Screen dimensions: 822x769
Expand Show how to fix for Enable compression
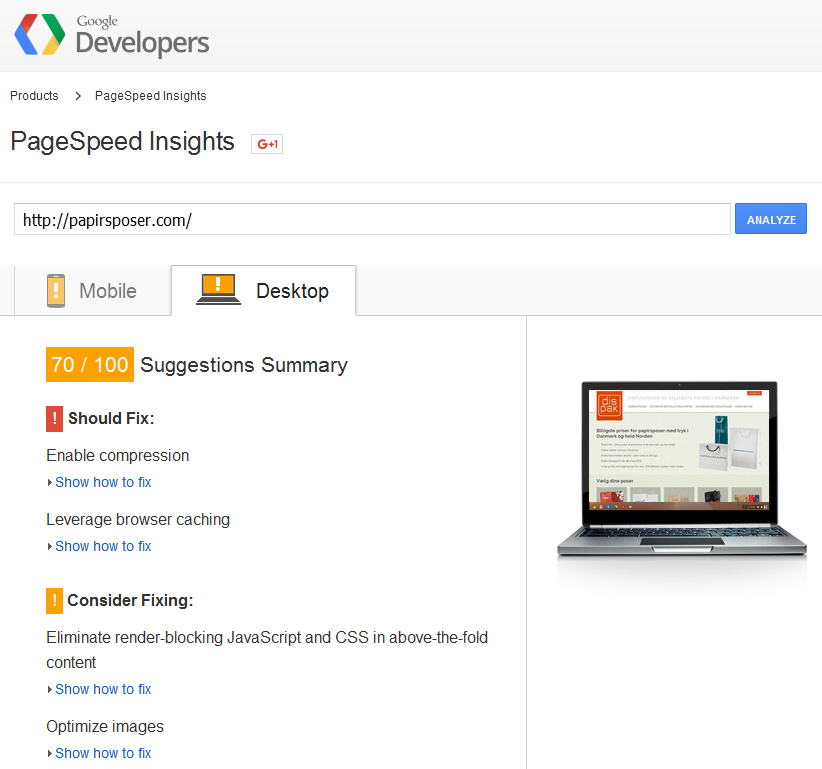pos(103,482)
